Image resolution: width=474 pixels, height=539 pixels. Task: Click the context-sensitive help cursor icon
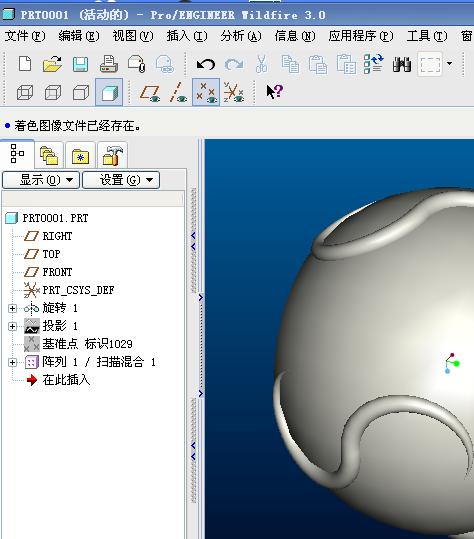coord(275,92)
